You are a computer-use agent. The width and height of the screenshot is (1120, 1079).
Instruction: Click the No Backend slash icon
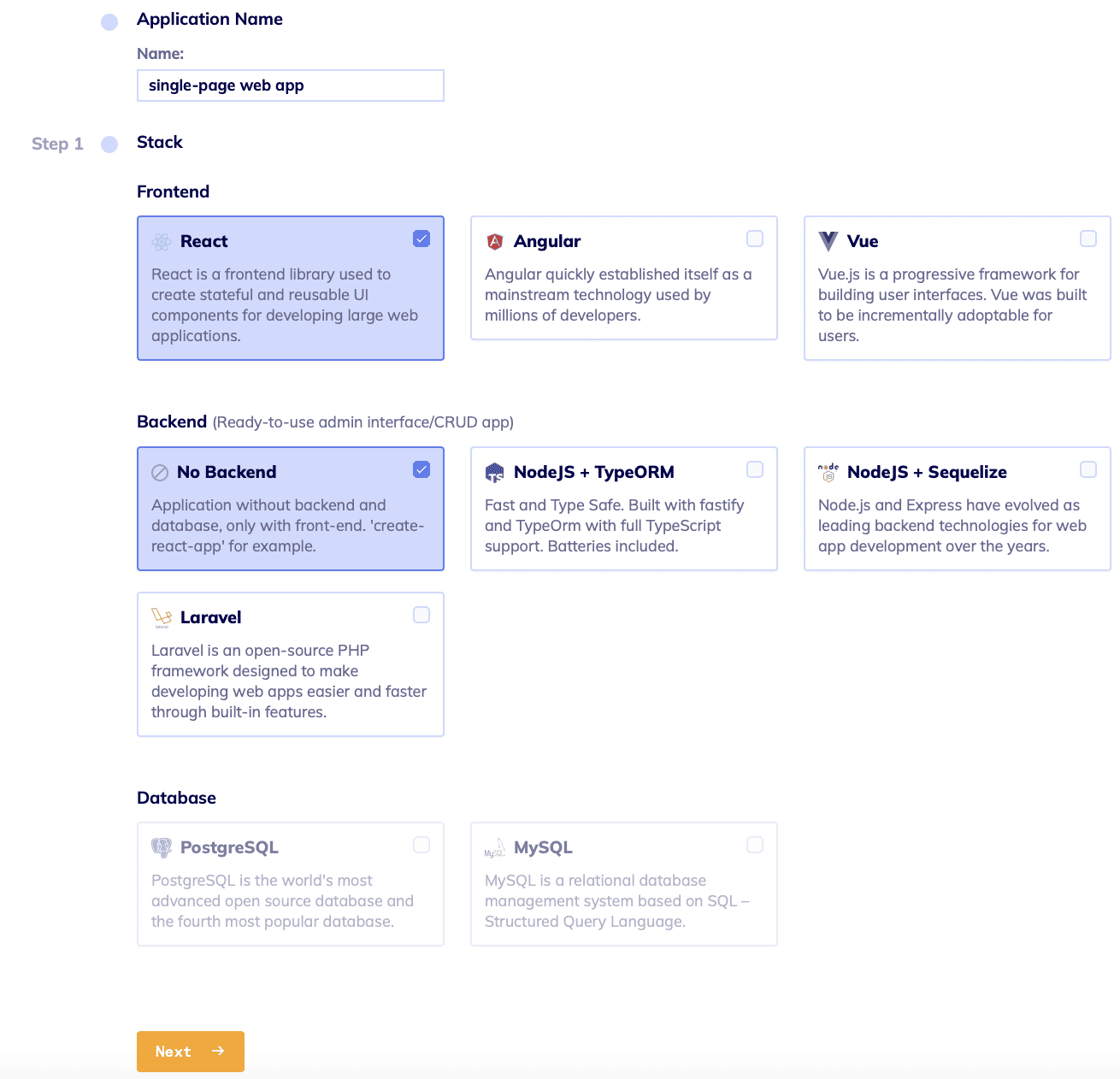click(x=160, y=471)
